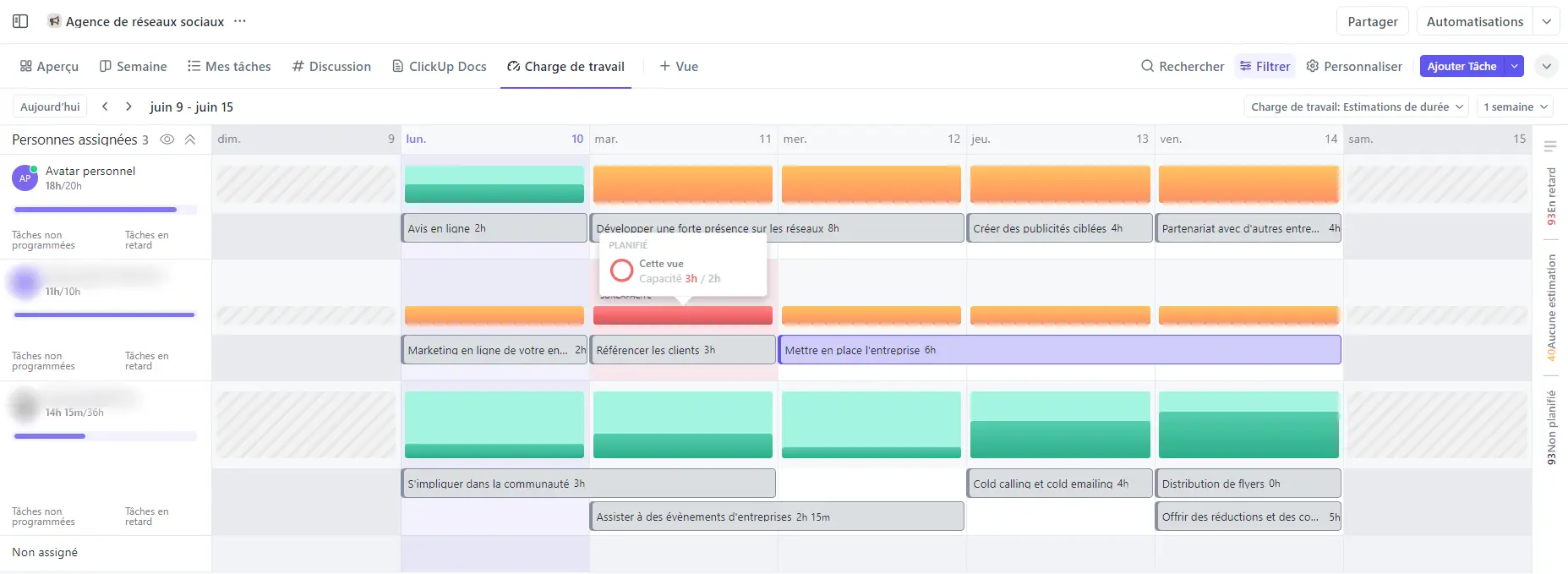Collapse the toolbar with round chevron

[x=1547, y=66]
